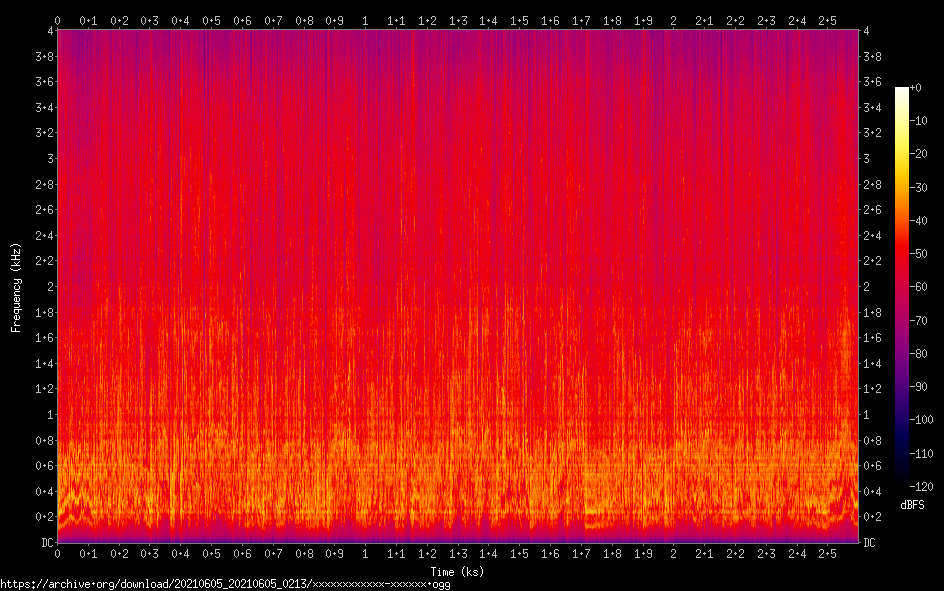Click '0·4' tick on the bottom time axis
944x591 pixels.
tap(180, 554)
